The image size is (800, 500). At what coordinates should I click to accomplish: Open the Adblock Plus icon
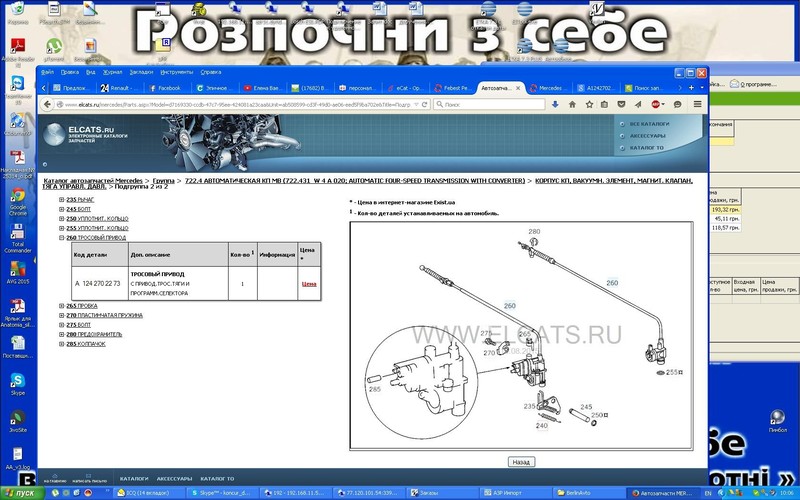pyautogui.click(x=656, y=104)
